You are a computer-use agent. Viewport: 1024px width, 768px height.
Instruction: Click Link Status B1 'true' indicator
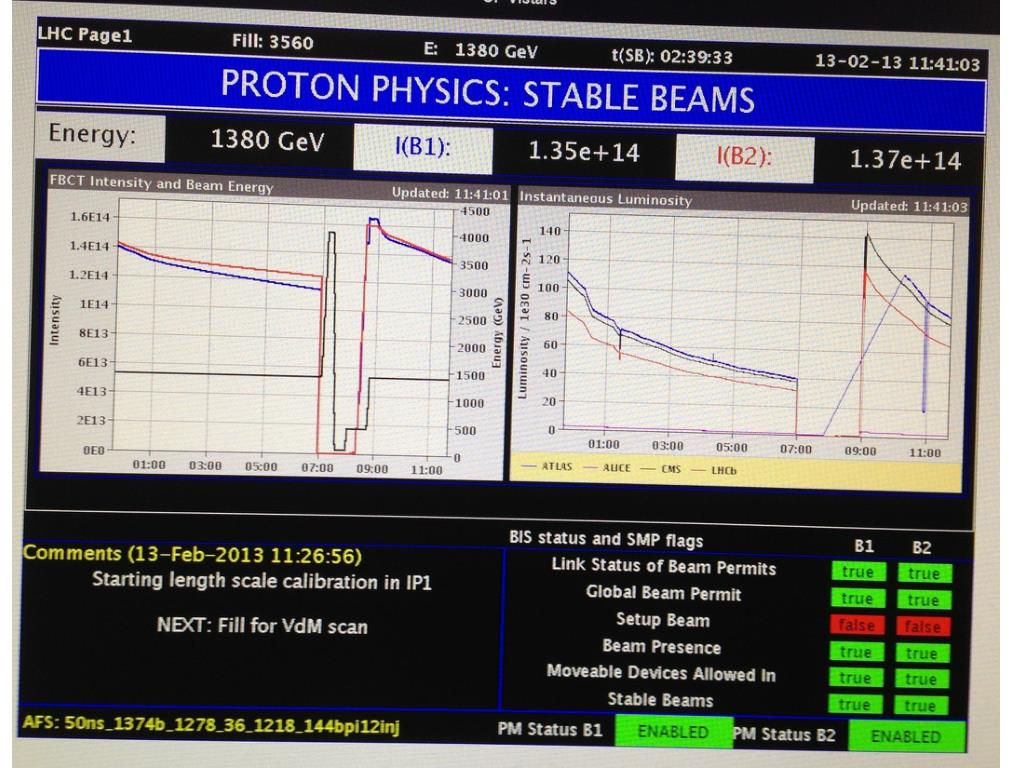[858, 572]
